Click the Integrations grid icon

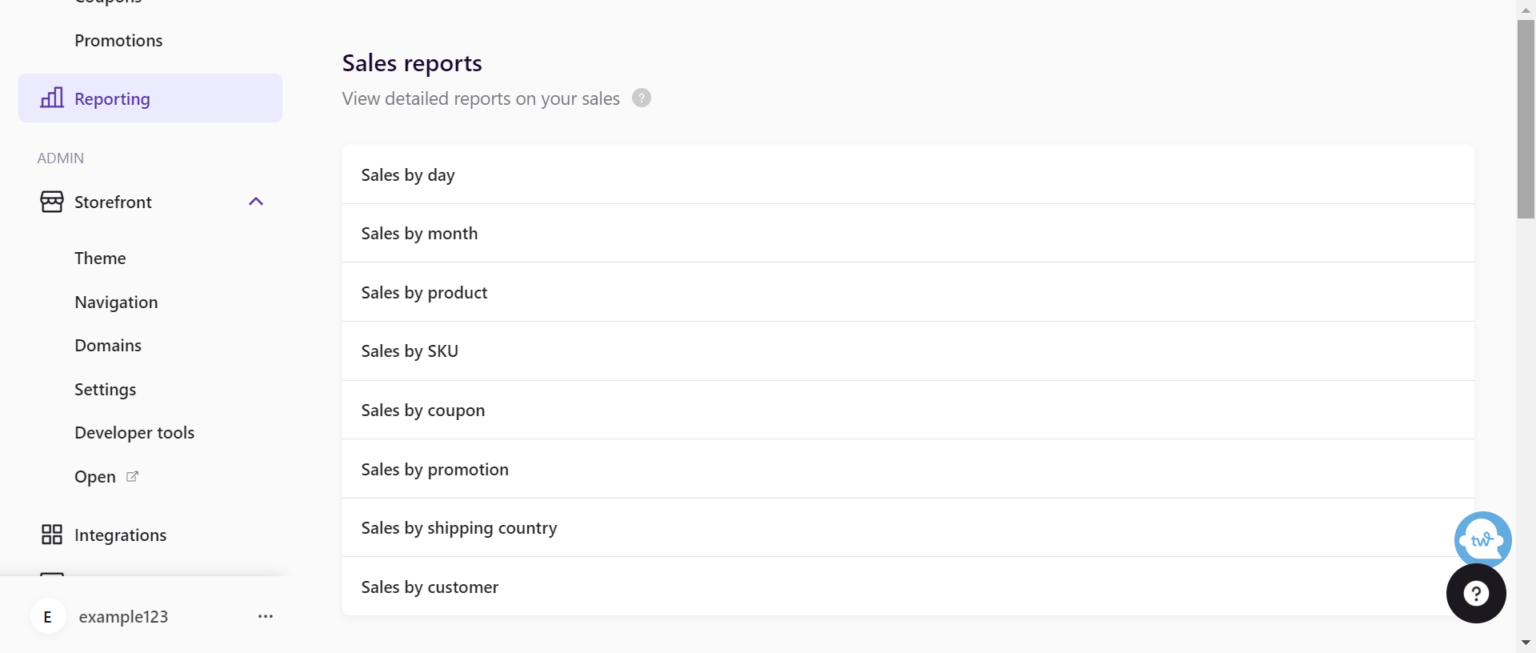tap(51, 535)
